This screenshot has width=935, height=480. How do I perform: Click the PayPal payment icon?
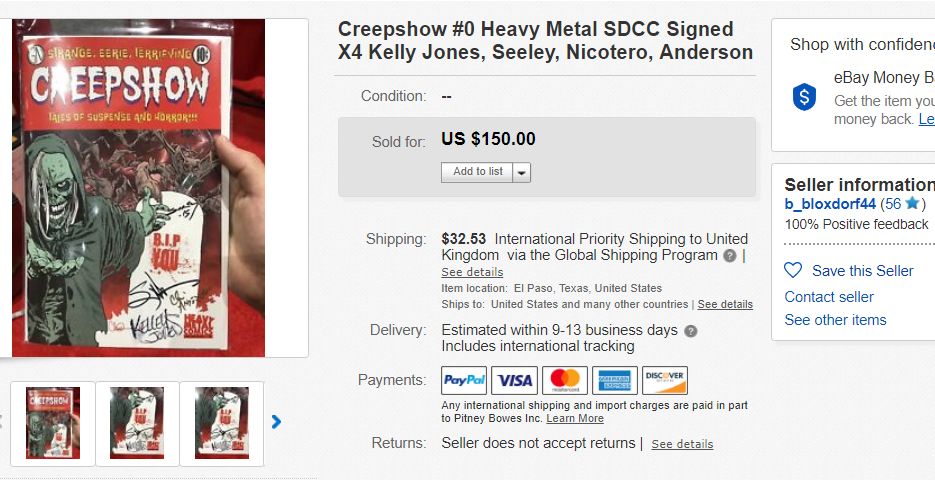point(464,380)
